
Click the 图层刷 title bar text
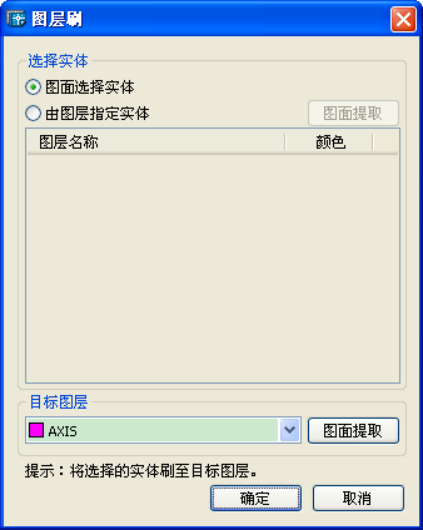pos(57,19)
